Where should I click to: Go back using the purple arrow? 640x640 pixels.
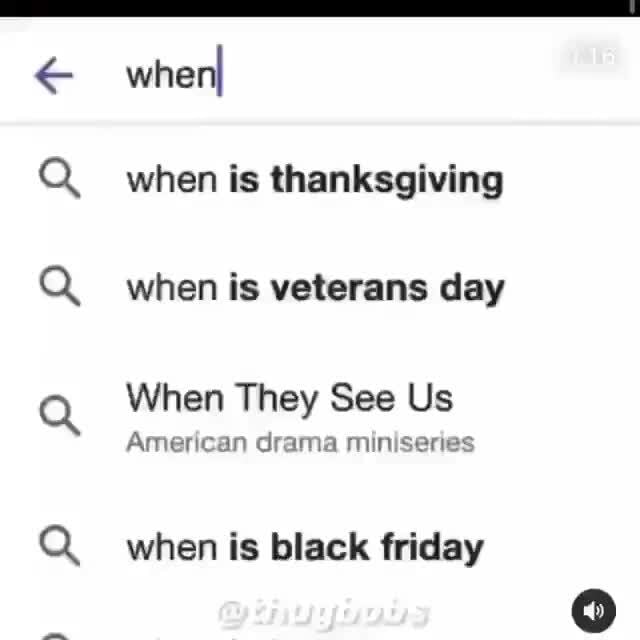(53, 75)
